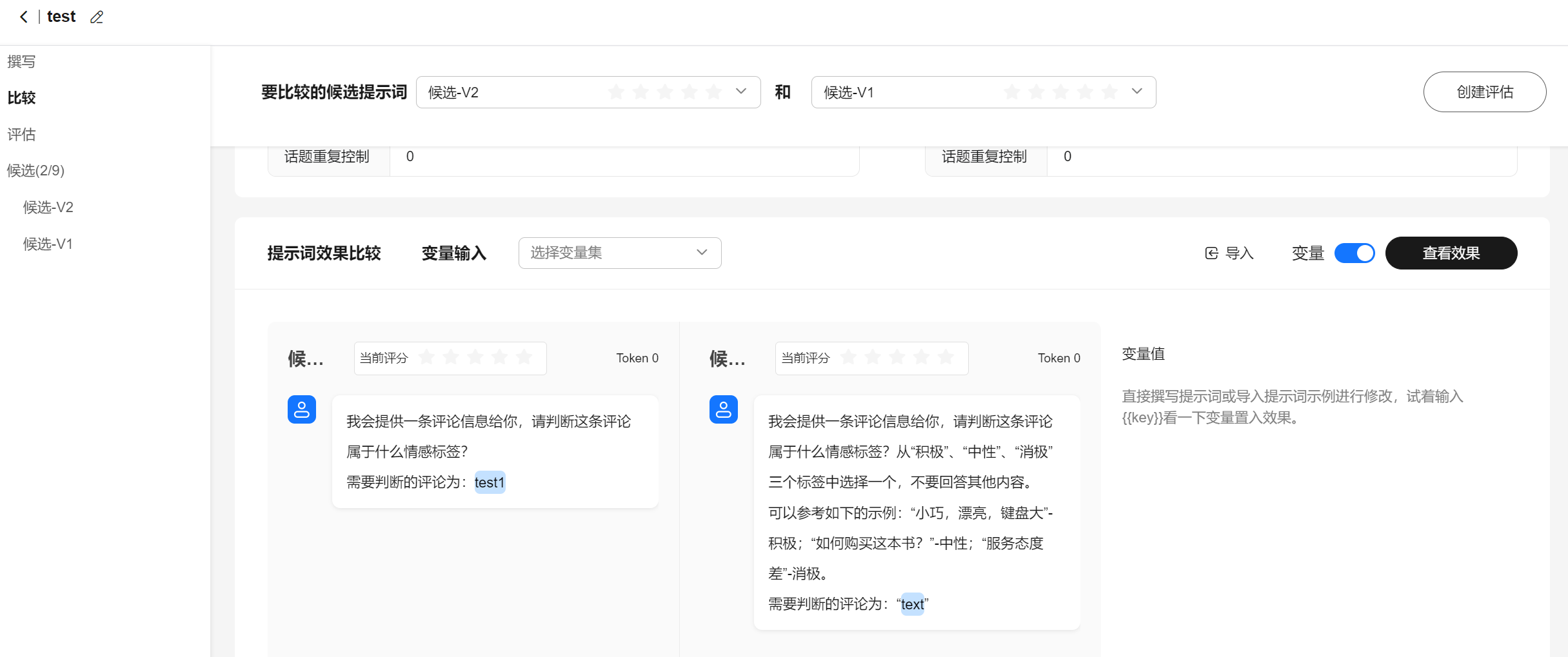This screenshot has width=1568, height=657.
Task: Click the user avatar in the right prompt panel
Action: (723, 409)
